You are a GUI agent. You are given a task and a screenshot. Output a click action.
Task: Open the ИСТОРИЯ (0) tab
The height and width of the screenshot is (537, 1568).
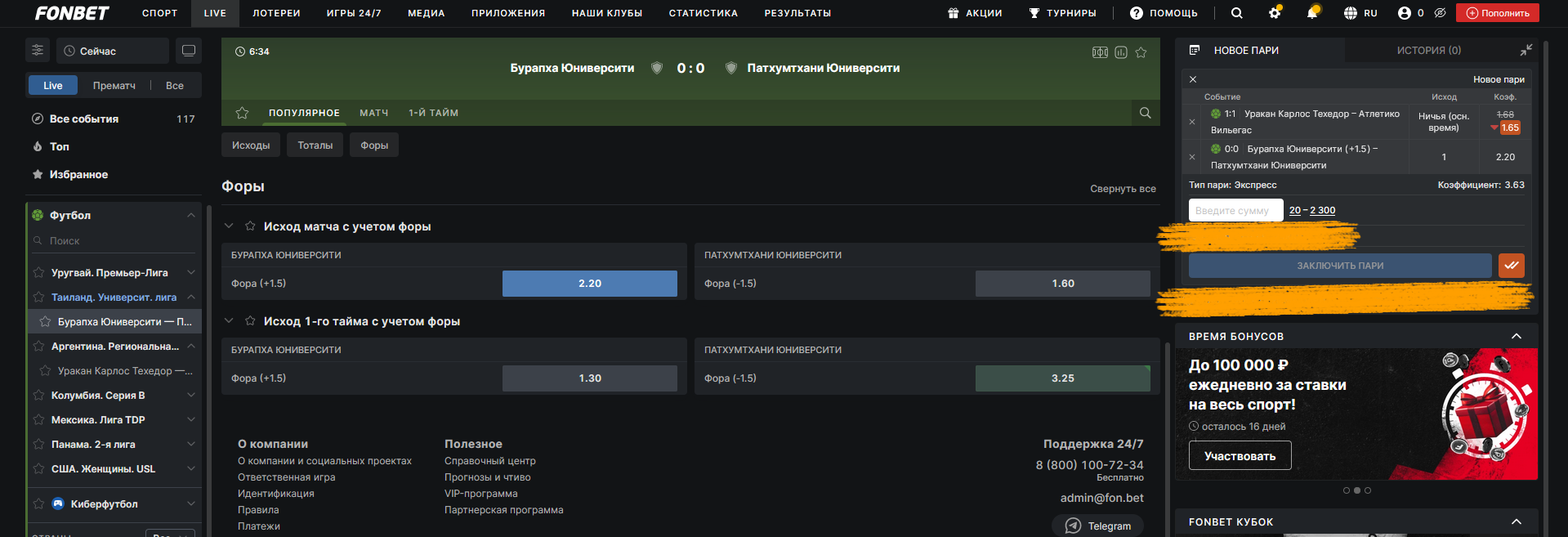pyautogui.click(x=1429, y=50)
